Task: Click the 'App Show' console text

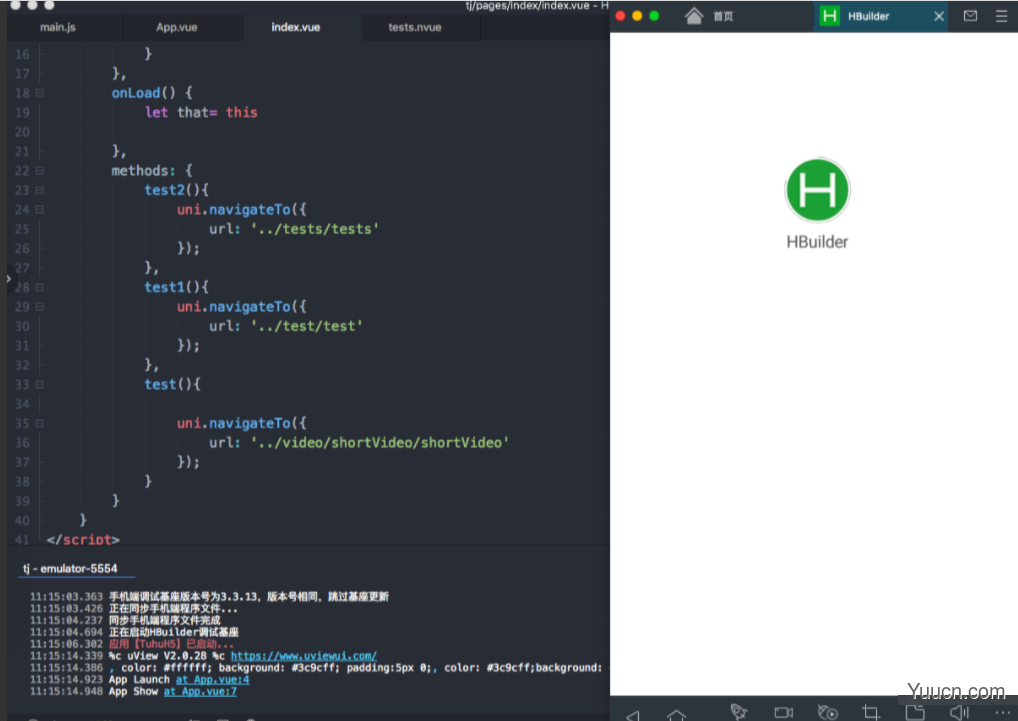Action: tap(133, 691)
